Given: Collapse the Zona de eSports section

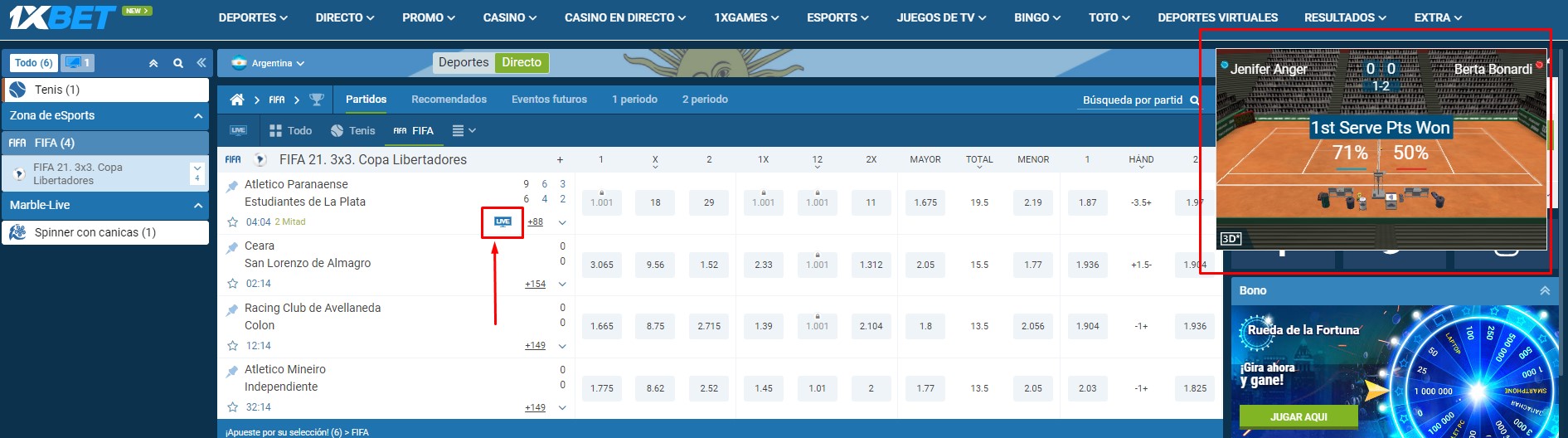Looking at the screenshot, I should [198, 116].
